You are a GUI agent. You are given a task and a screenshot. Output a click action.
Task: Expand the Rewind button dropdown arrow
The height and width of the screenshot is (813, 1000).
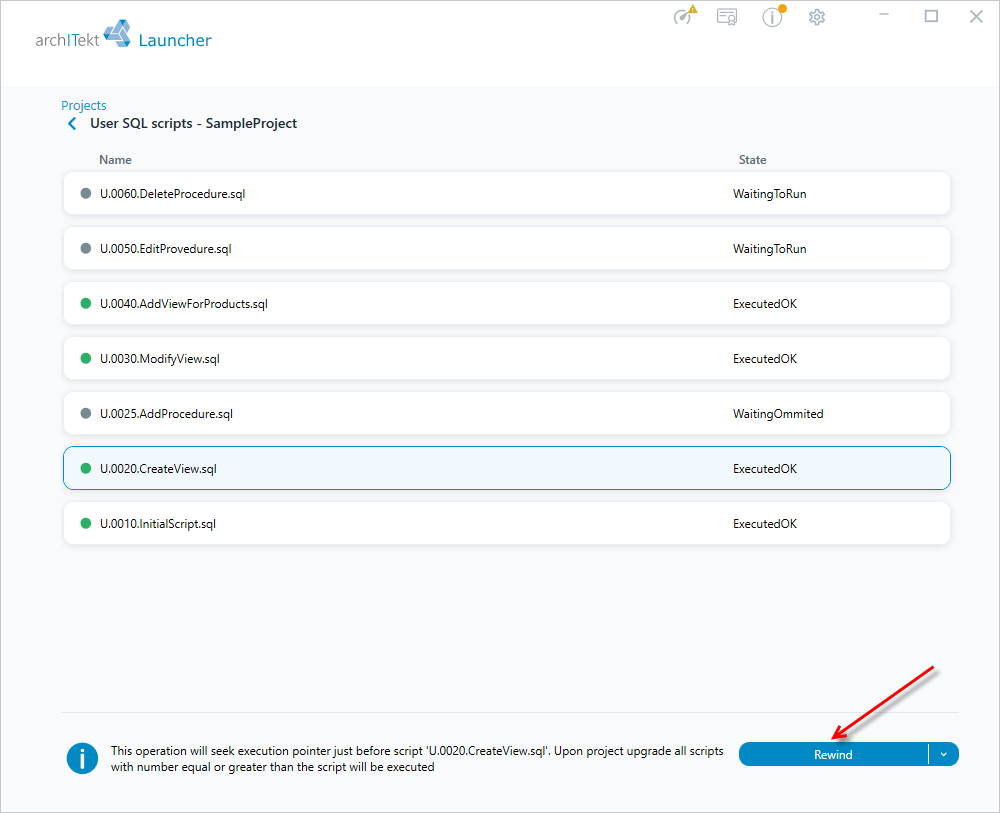pyautogui.click(x=944, y=754)
